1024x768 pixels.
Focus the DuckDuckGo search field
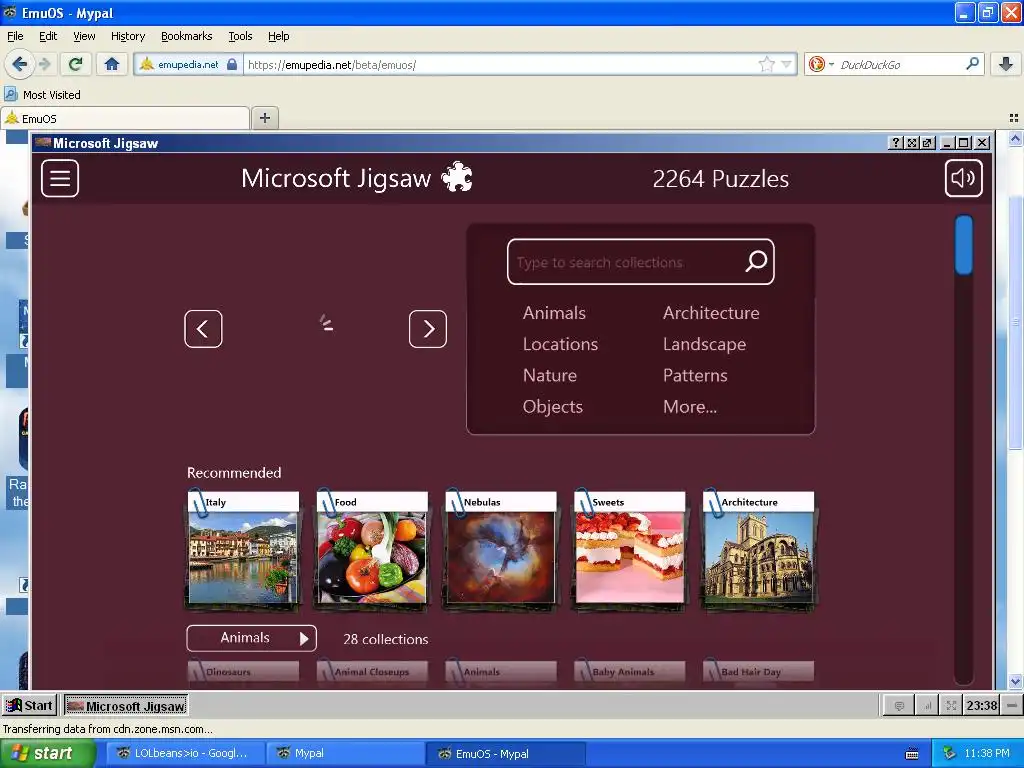point(900,64)
